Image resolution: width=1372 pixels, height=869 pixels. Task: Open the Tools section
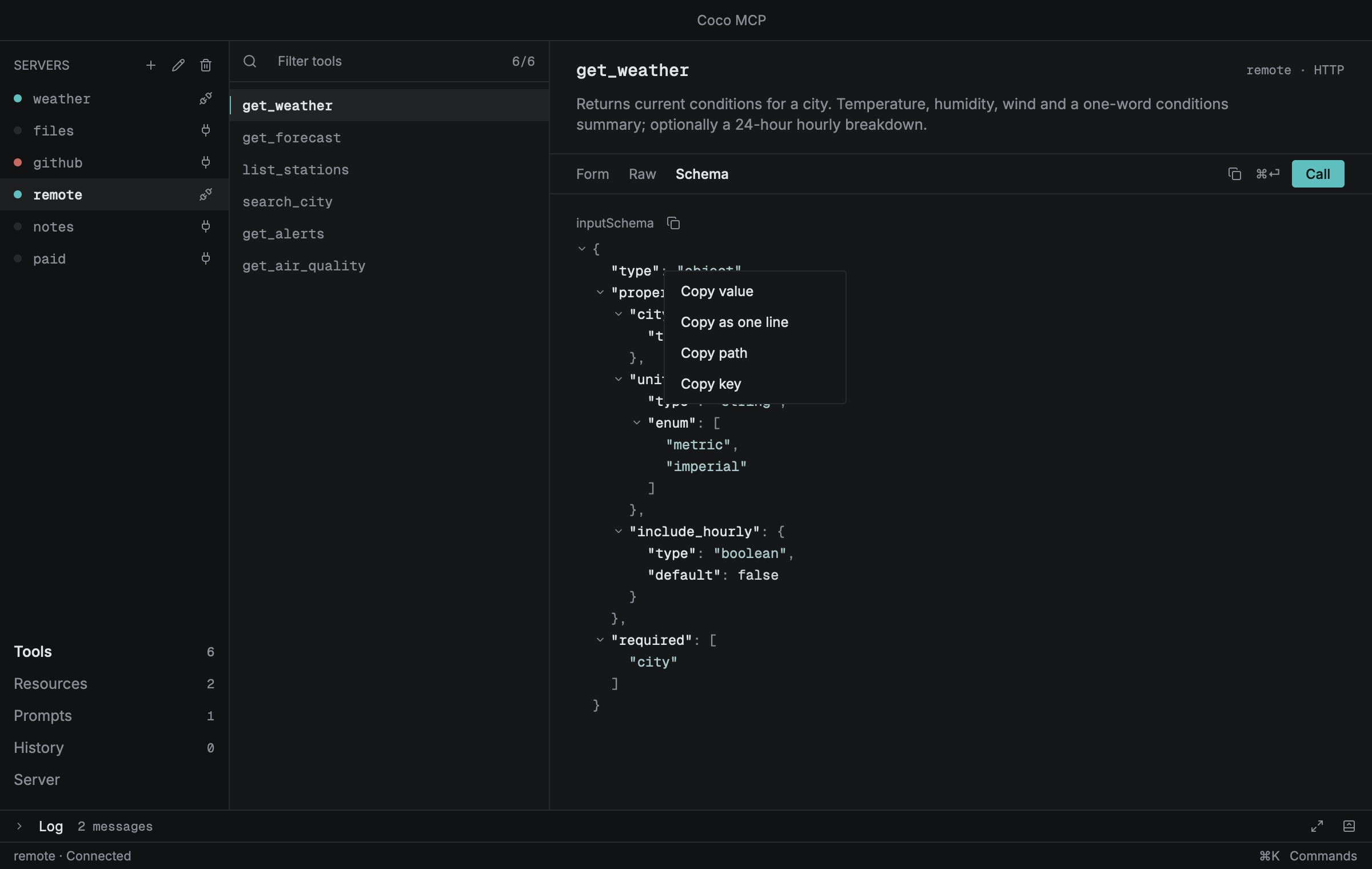click(114, 652)
